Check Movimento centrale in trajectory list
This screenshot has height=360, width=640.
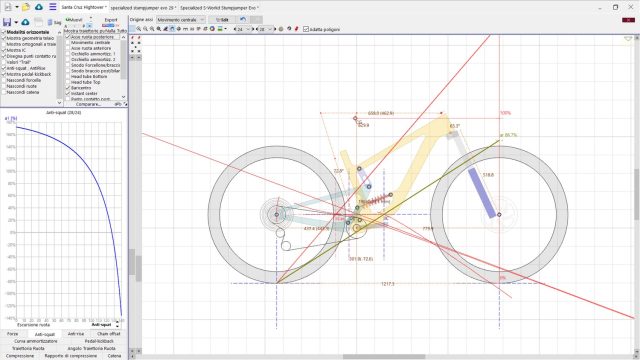[68, 42]
